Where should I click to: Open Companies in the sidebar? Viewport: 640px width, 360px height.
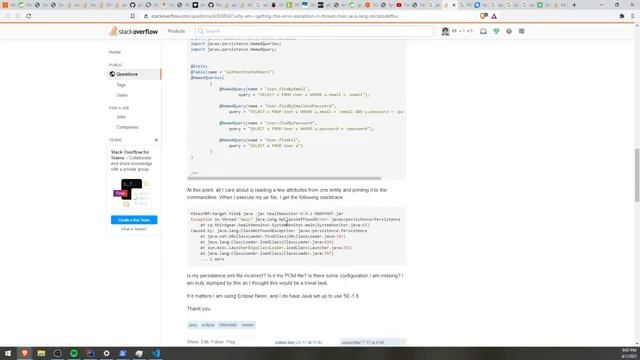127,127
